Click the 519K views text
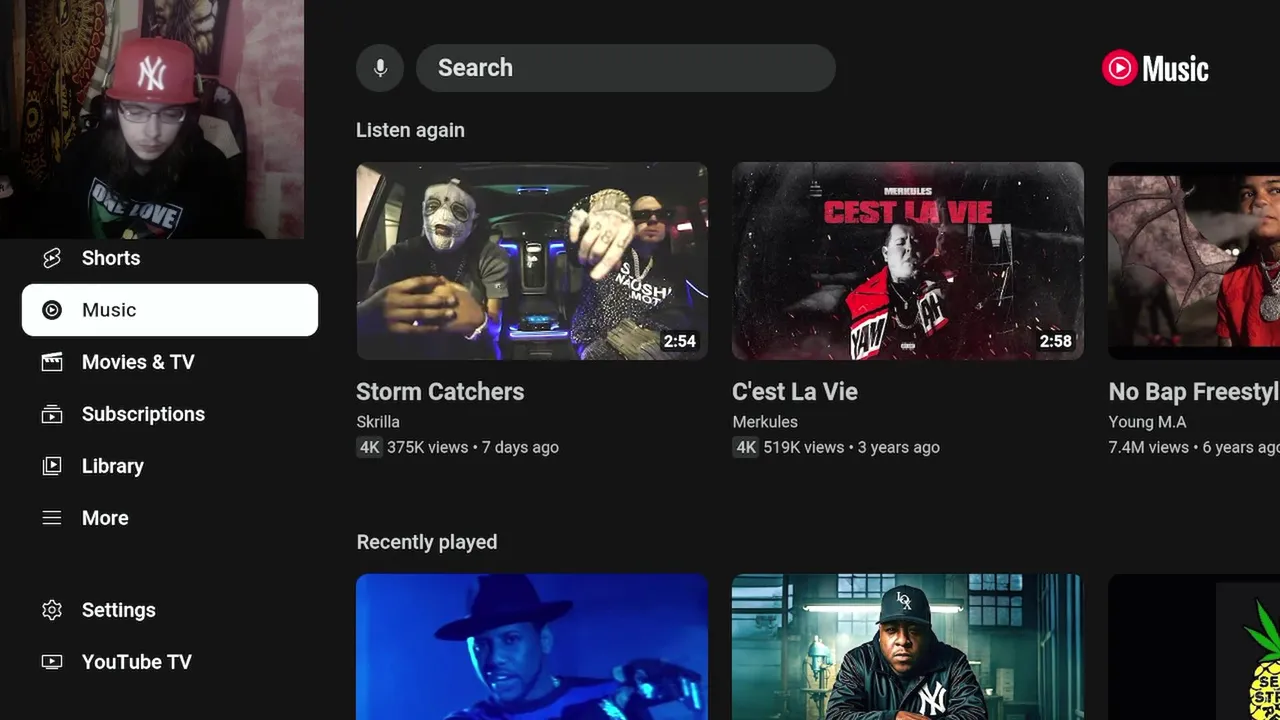The image size is (1280, 720). (804, 447)
